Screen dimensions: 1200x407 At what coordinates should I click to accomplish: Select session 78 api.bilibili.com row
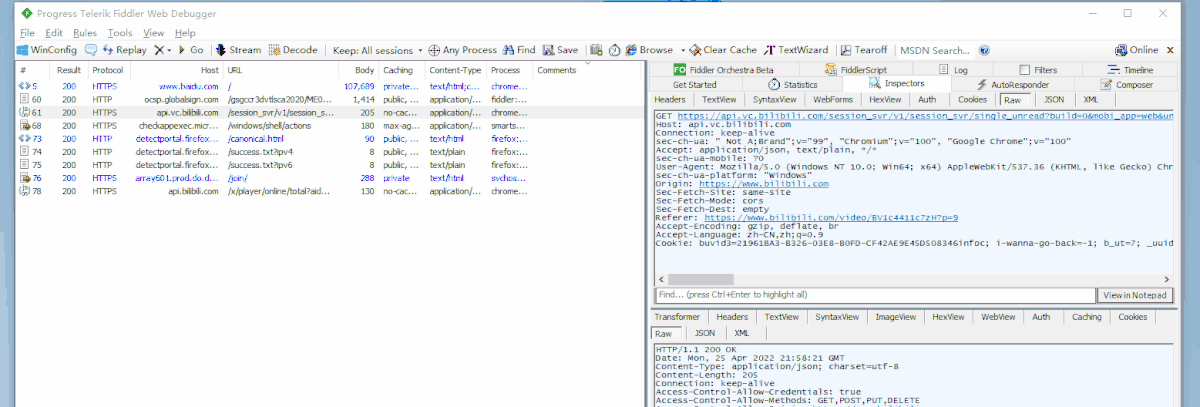pyautogui.click(x=328, y=191)
